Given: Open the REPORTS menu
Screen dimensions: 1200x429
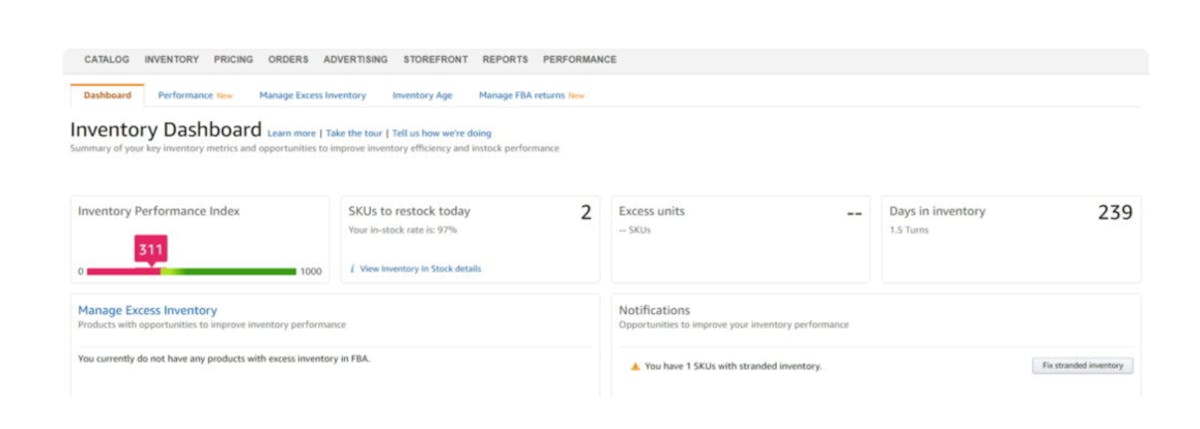Looking at the screenshot, I should [x=505, y=60].
